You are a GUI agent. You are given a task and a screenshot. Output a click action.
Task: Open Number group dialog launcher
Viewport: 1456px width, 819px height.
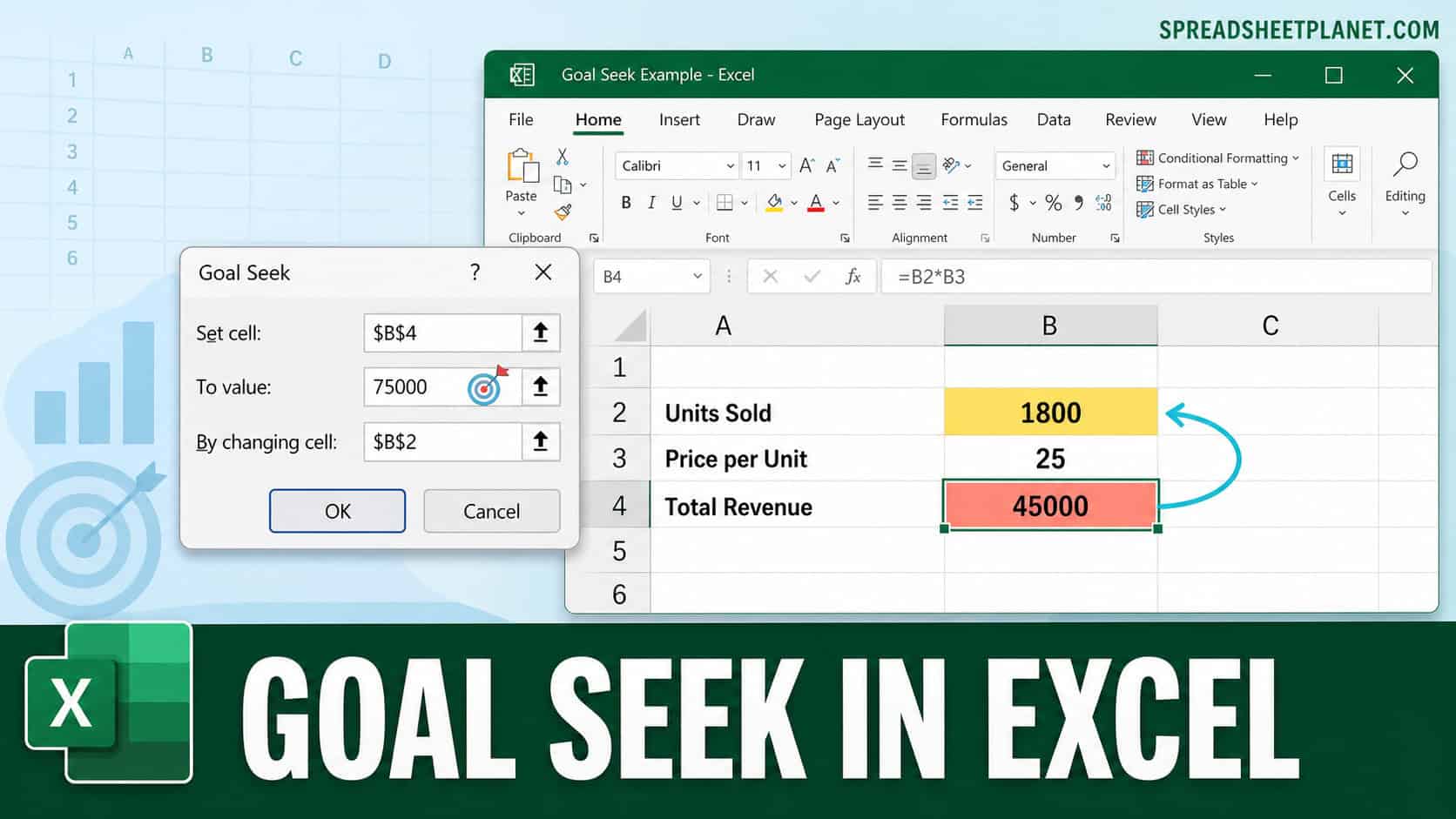[1115, 238]
